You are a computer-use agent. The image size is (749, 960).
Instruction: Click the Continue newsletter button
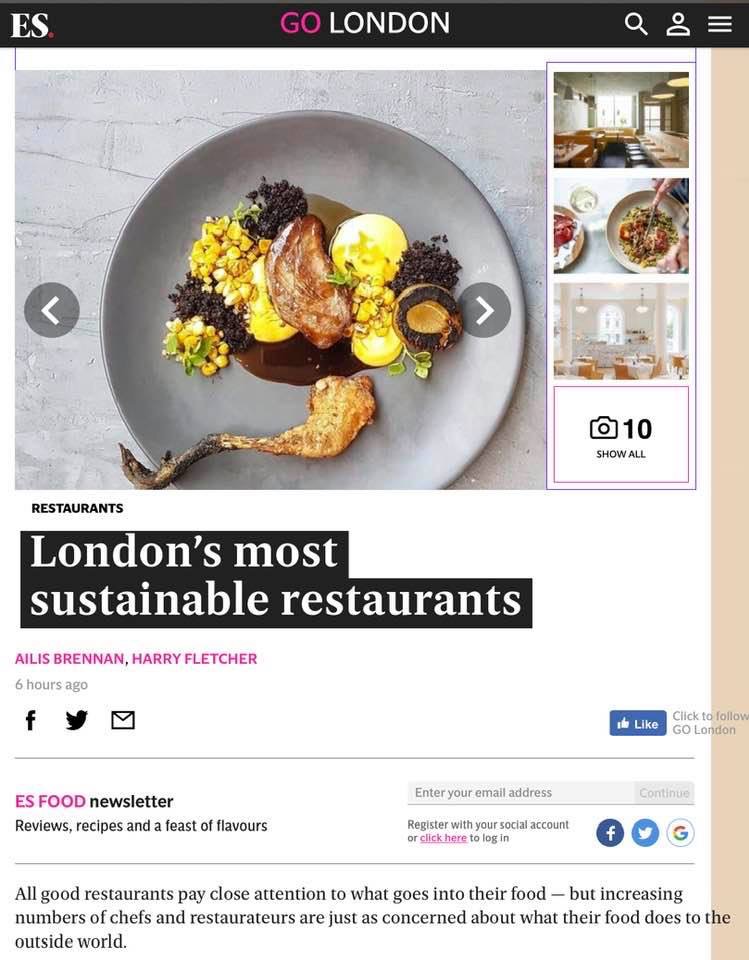[x=664, y=792]
